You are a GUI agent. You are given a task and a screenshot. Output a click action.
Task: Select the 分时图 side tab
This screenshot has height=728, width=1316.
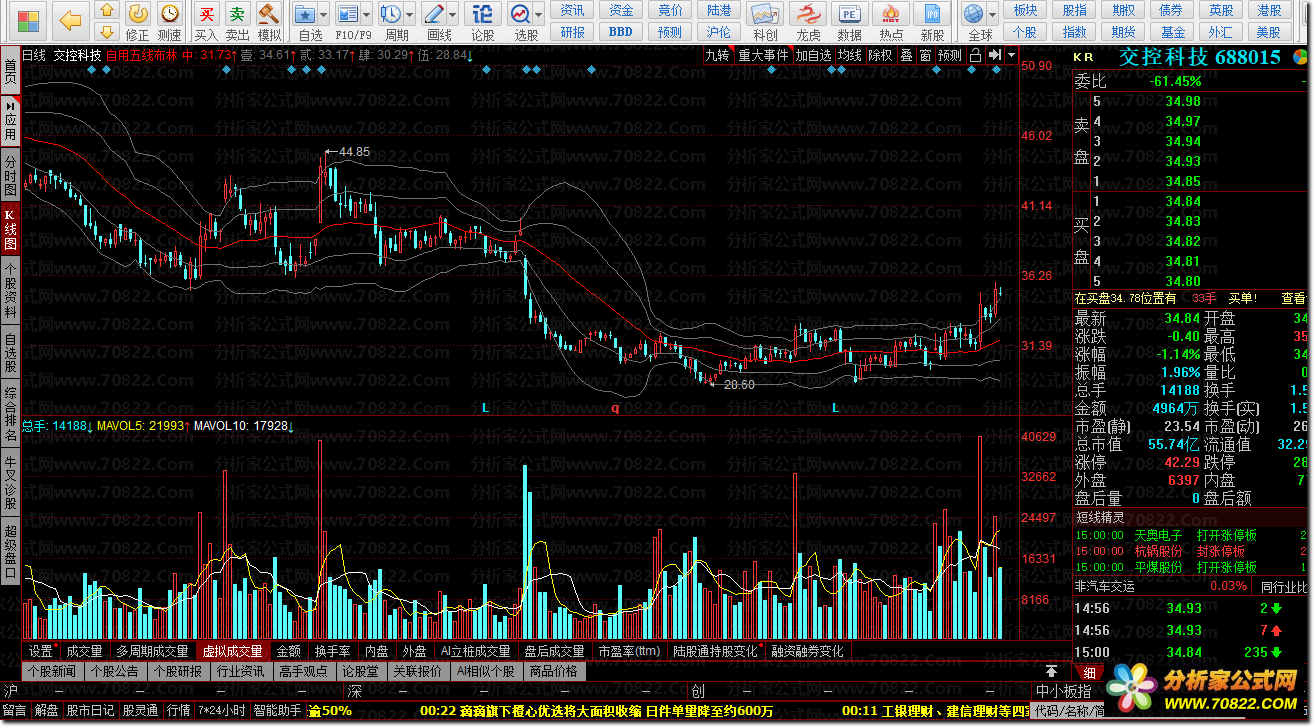pos(10,175)
